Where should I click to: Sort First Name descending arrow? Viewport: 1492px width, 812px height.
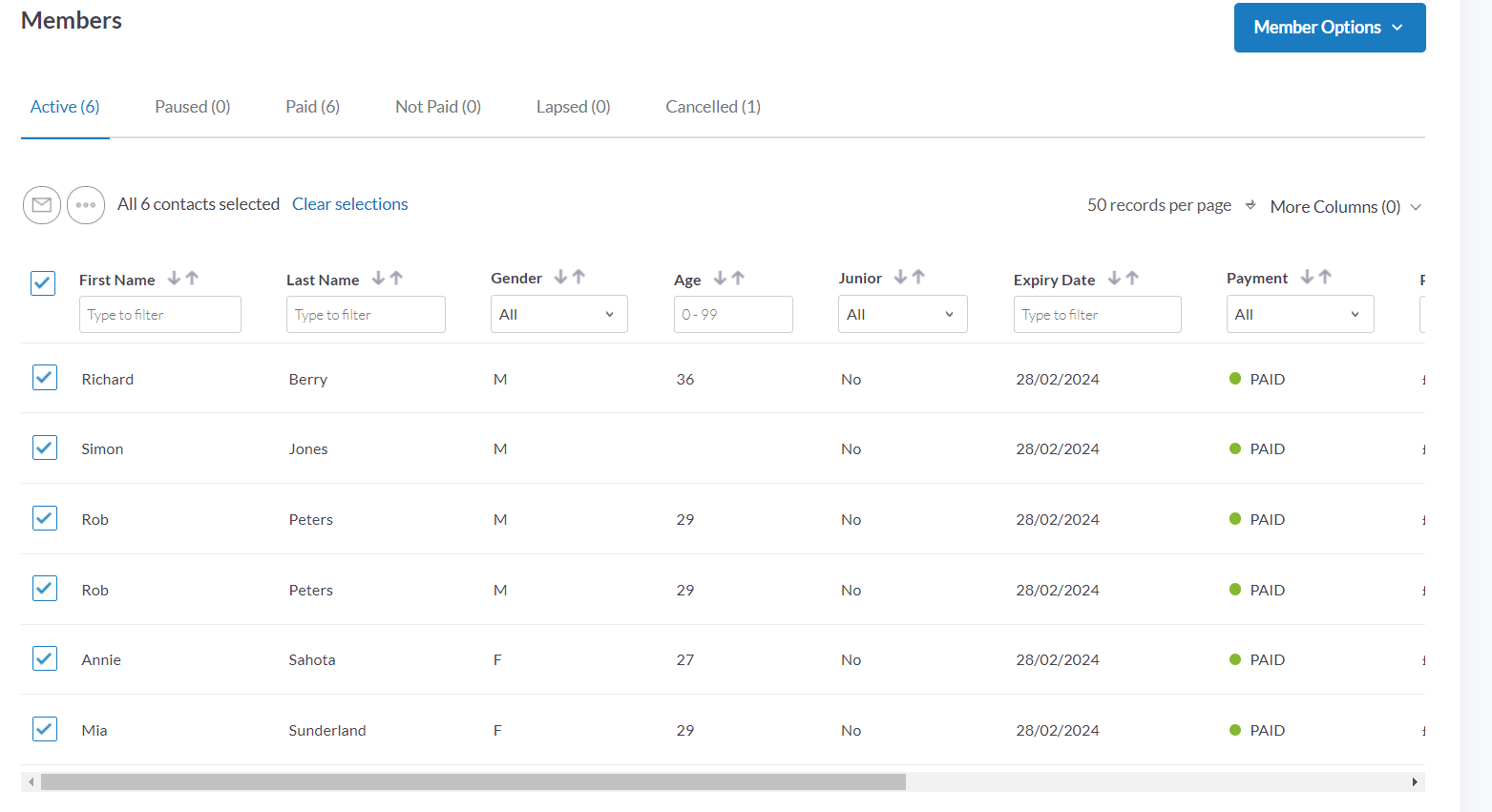tap(174, 279)
